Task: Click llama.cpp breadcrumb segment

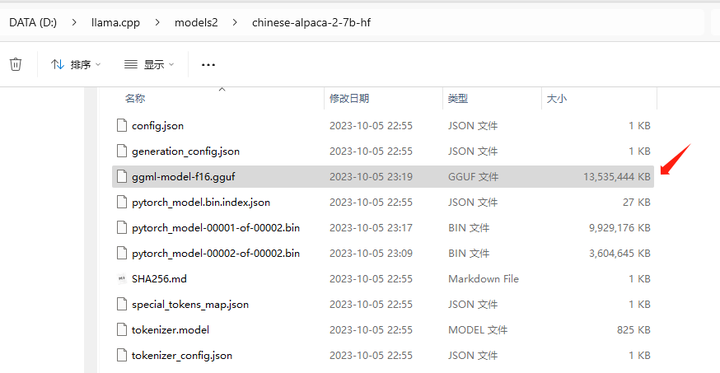Action: click(115, 22)
